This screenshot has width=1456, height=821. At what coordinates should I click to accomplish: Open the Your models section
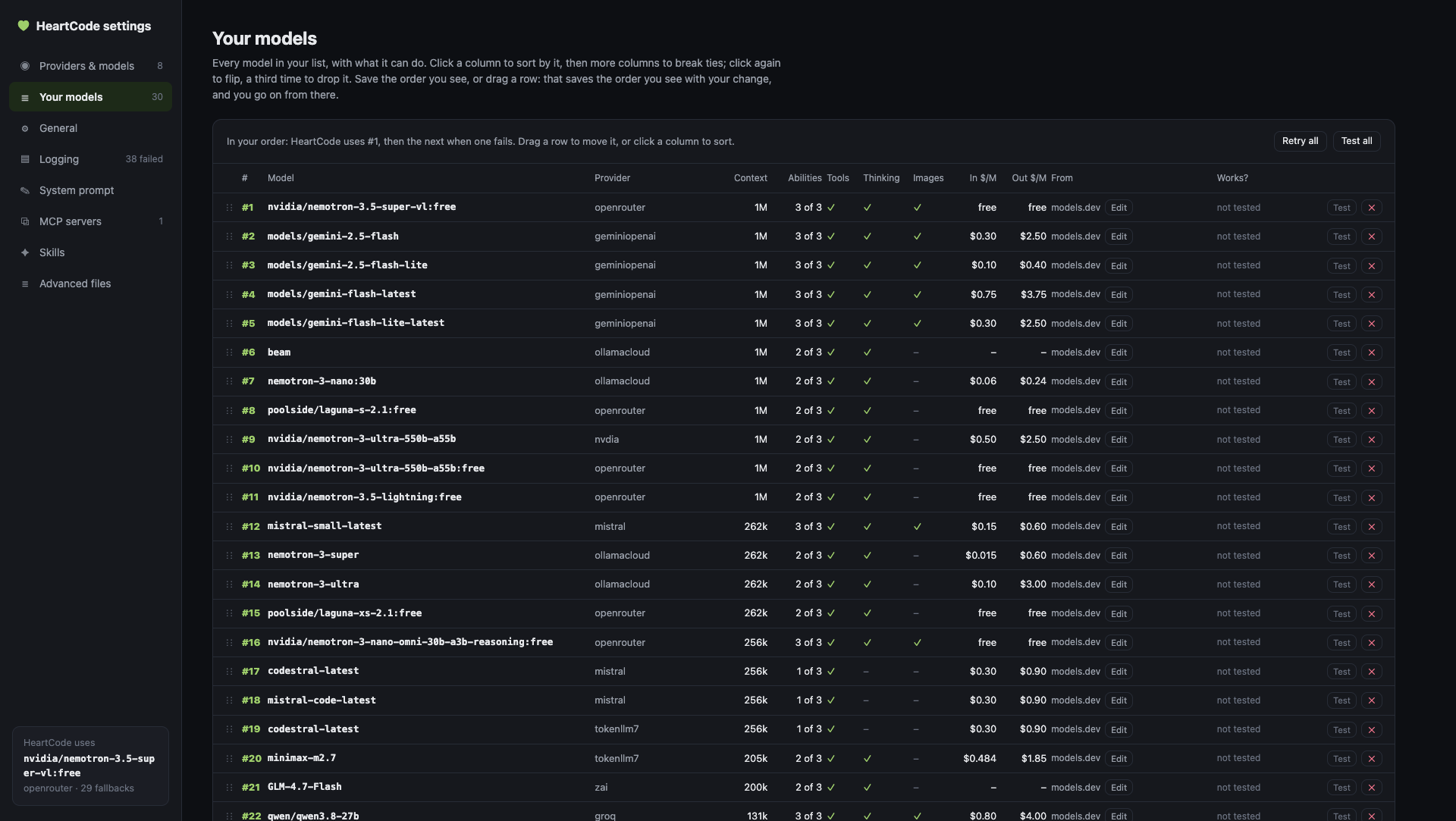coord(90,97)
